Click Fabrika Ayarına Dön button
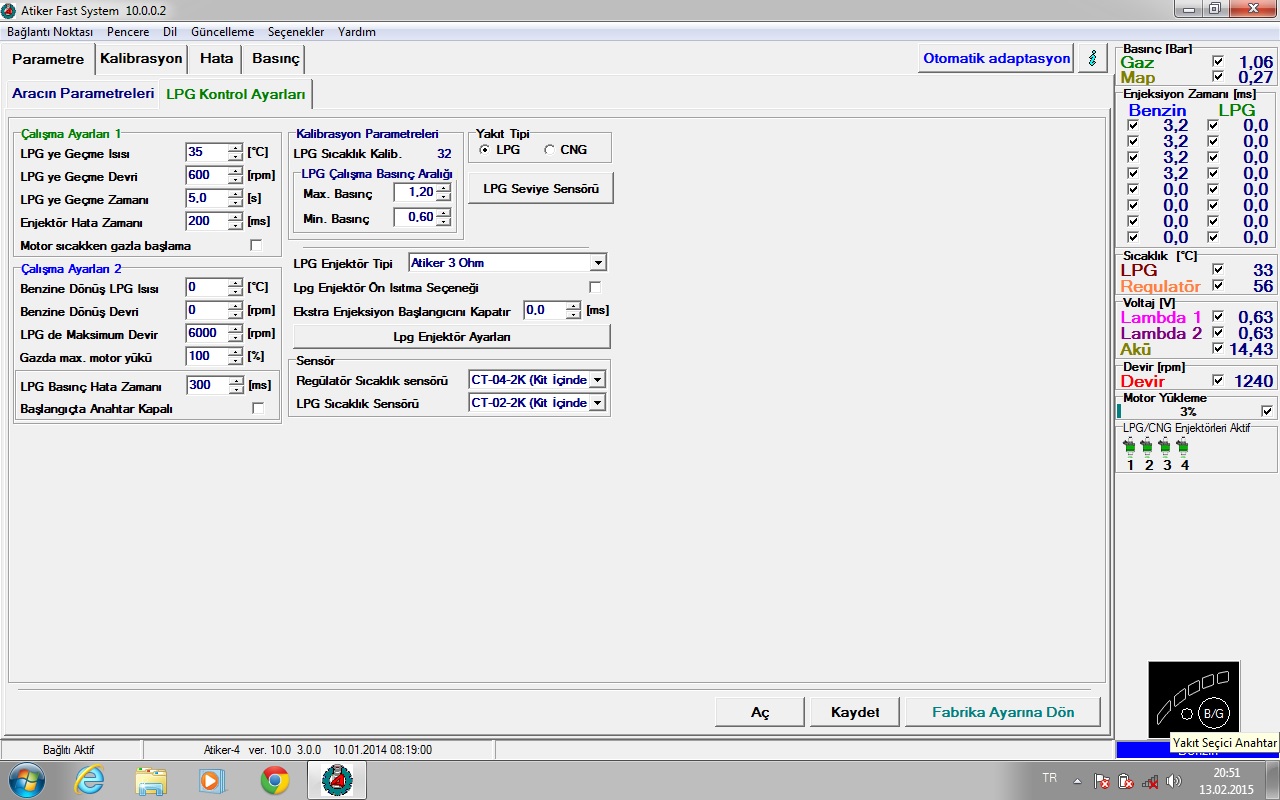Screen dimensions: 1280x800 (x=1003, y=712)
